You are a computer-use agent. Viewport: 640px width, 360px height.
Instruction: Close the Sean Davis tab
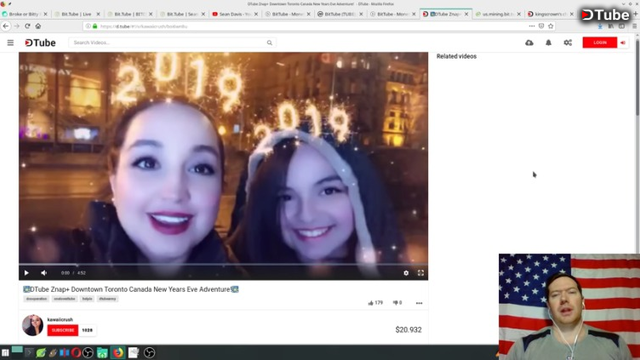click(x=256, y=14)
